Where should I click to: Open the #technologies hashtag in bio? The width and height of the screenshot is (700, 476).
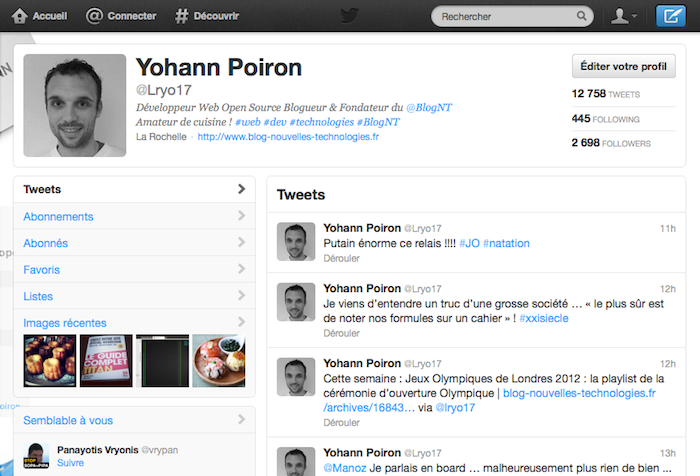point(321,122)
